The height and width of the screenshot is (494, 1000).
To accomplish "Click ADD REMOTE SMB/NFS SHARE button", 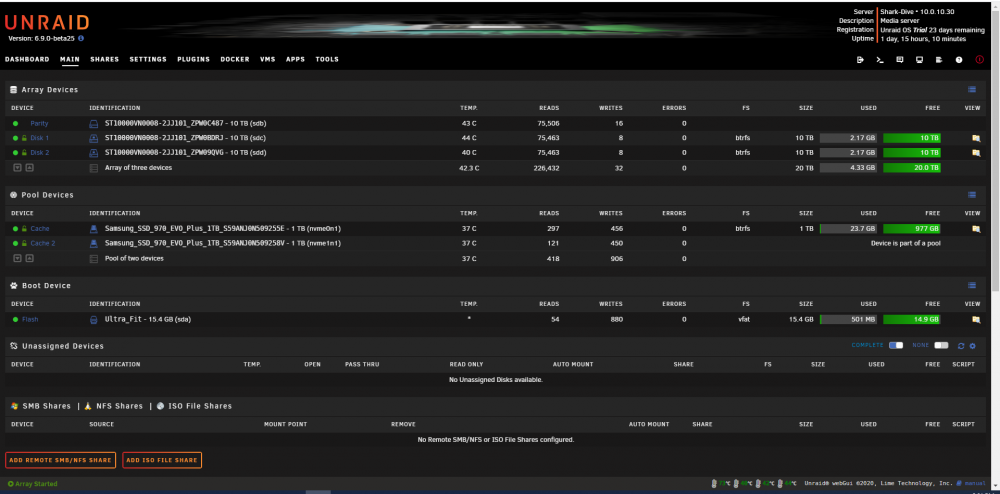I will coord(61,460).
